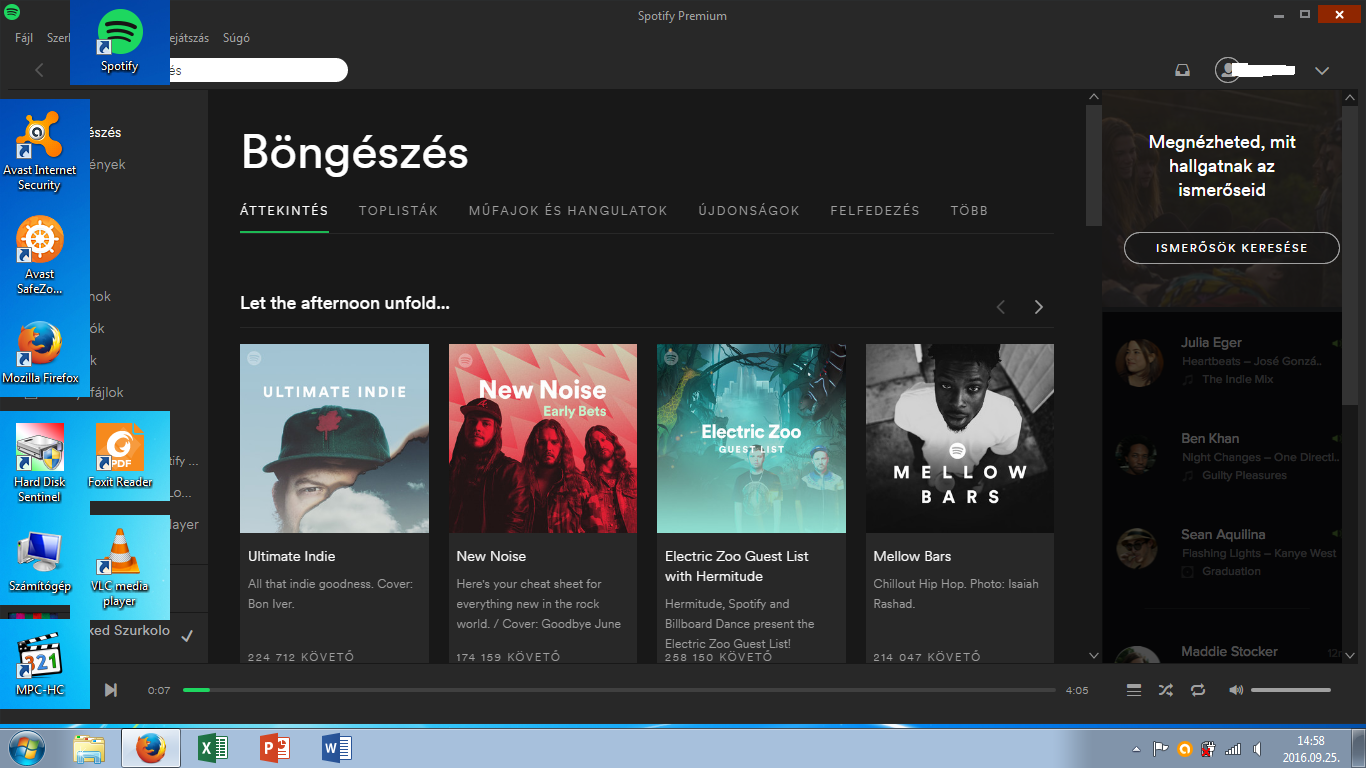This screenshot has height=768, width=1366.
Task: Skip to the next track
Action: point(111,690)
